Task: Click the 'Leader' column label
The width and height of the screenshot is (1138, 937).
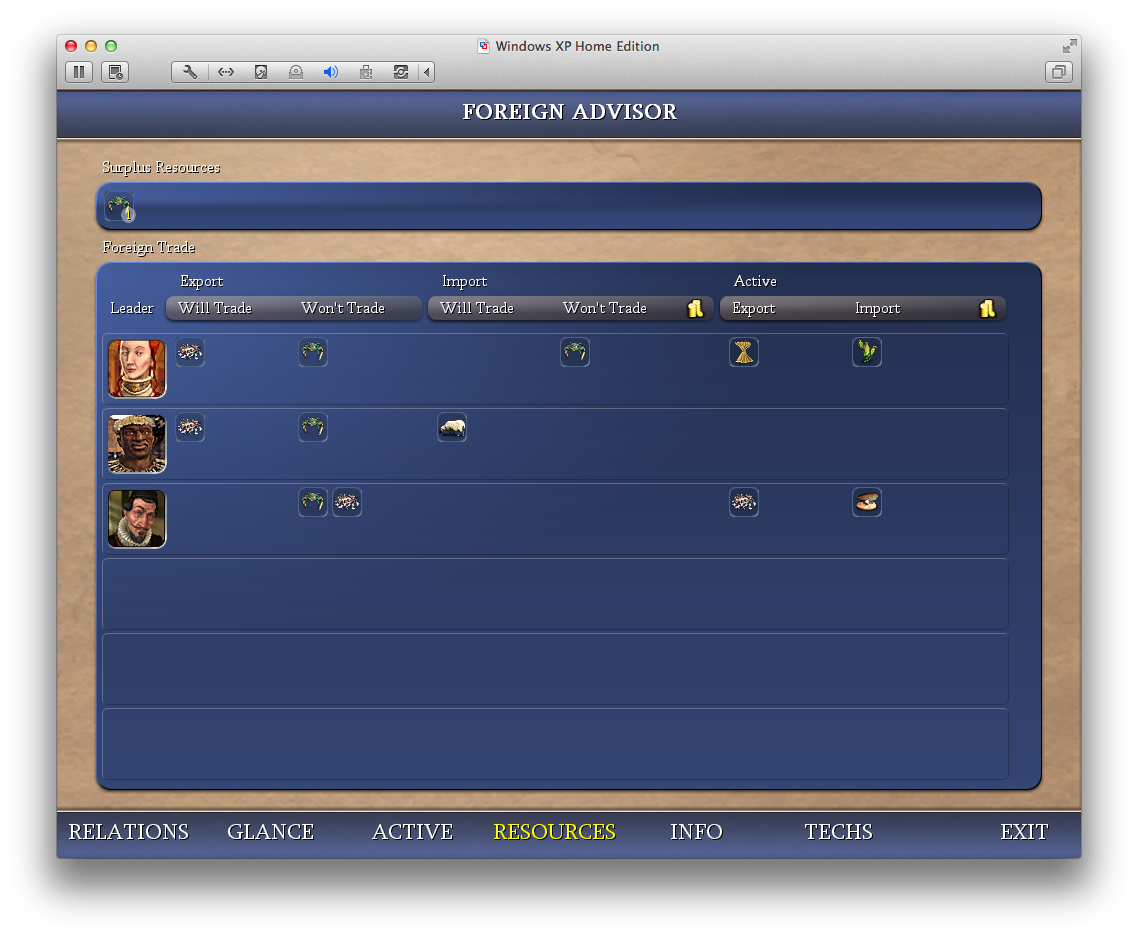Action: tap(131, 308)
